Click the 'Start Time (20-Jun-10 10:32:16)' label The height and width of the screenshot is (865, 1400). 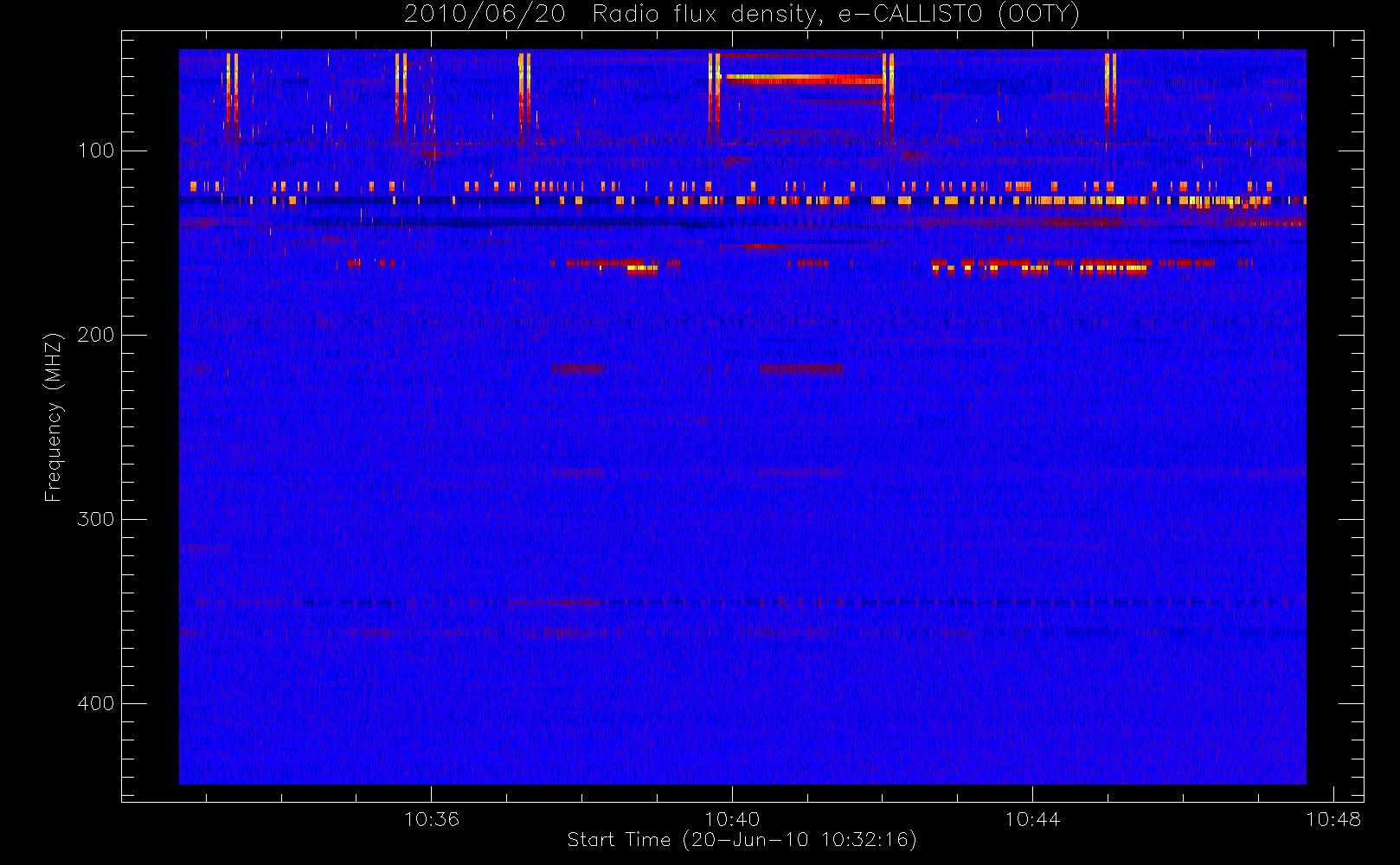742,840
